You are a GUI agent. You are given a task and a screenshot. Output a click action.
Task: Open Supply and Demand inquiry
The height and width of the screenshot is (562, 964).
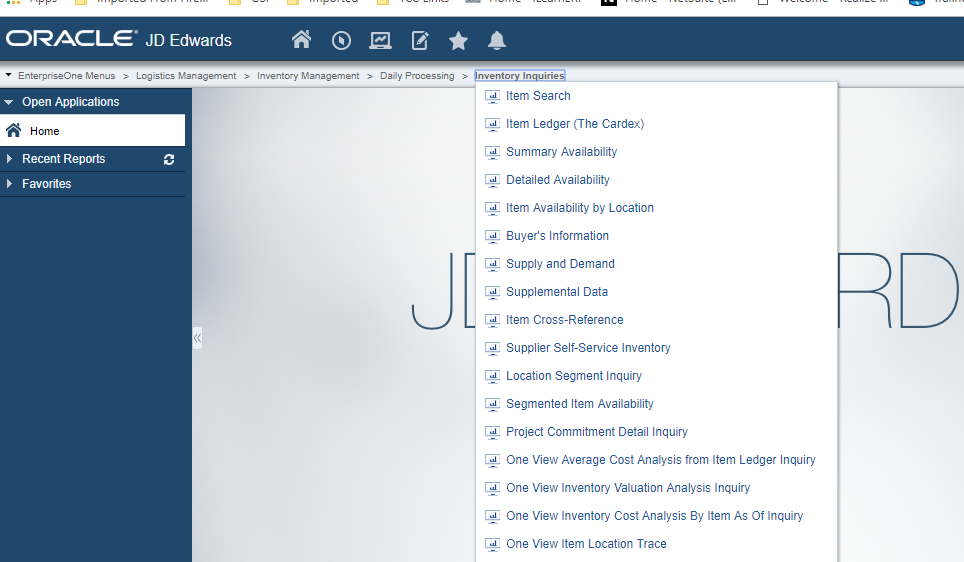pos(560,264)
